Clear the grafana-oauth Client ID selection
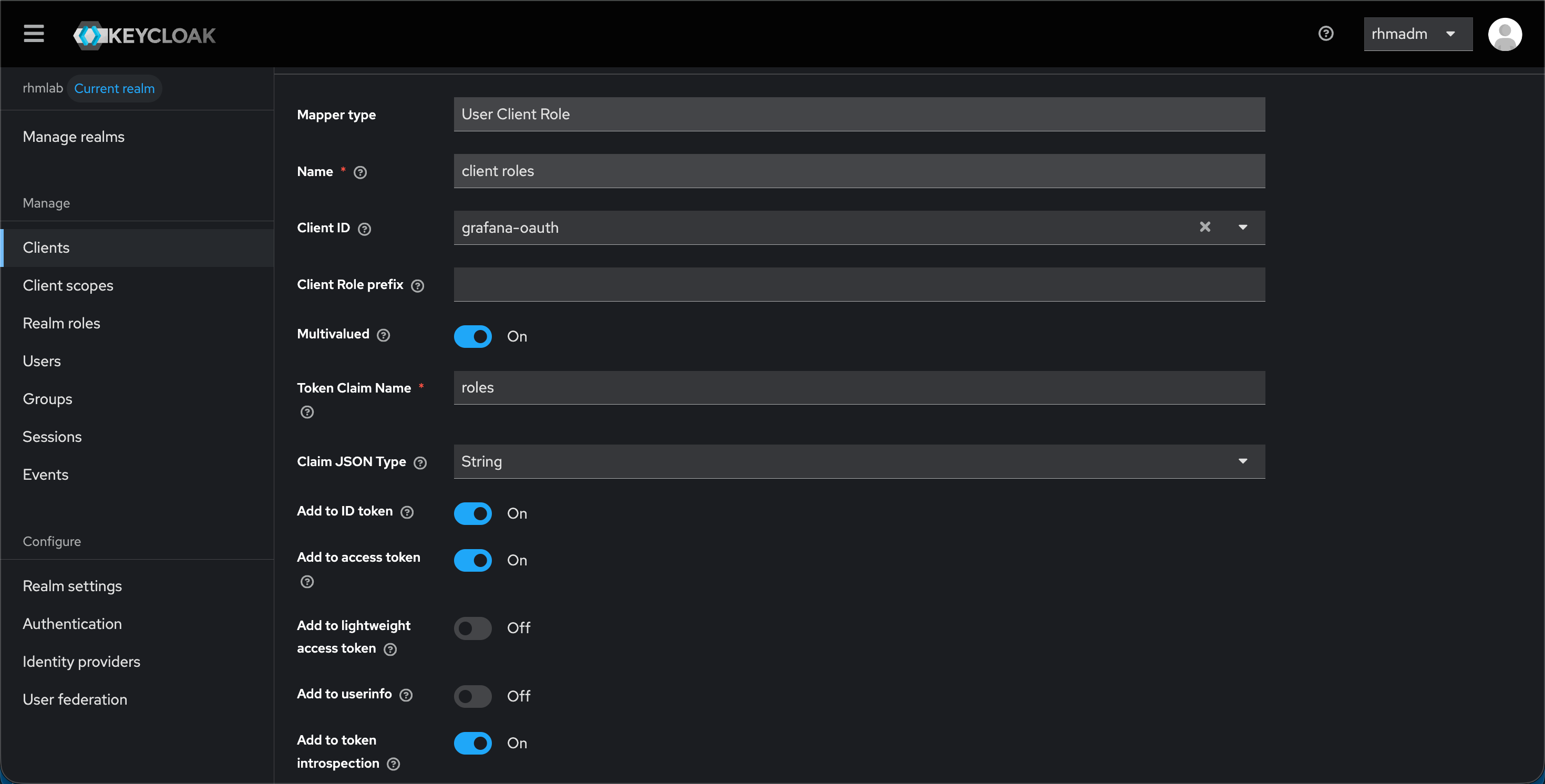The width and height of the screenshot is (1545, 784). [1205, 227]
